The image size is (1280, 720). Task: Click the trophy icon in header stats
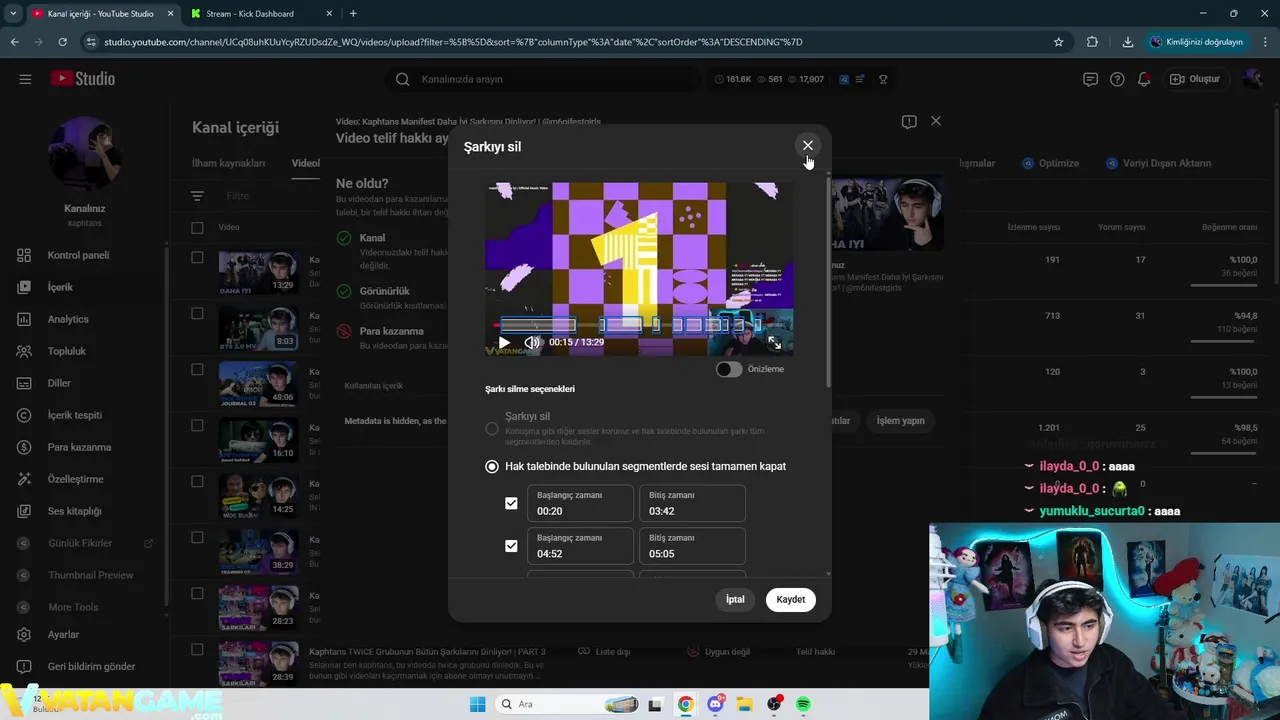[883, 79]
